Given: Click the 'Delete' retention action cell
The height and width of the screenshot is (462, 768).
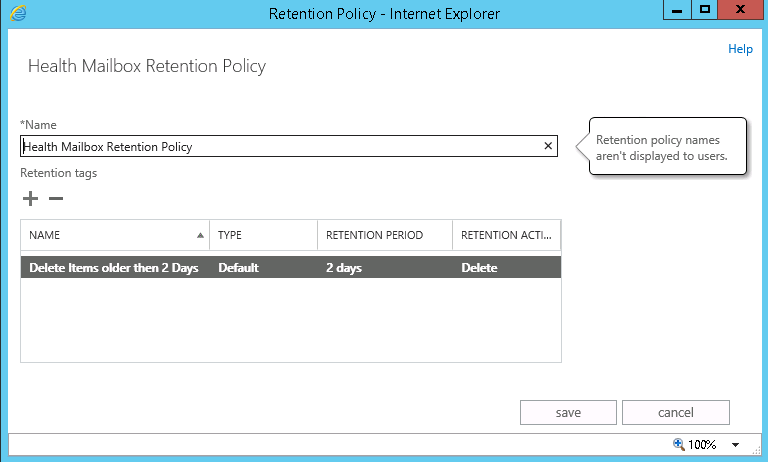Looking at the screenshot, I should (x=479, y=267).
